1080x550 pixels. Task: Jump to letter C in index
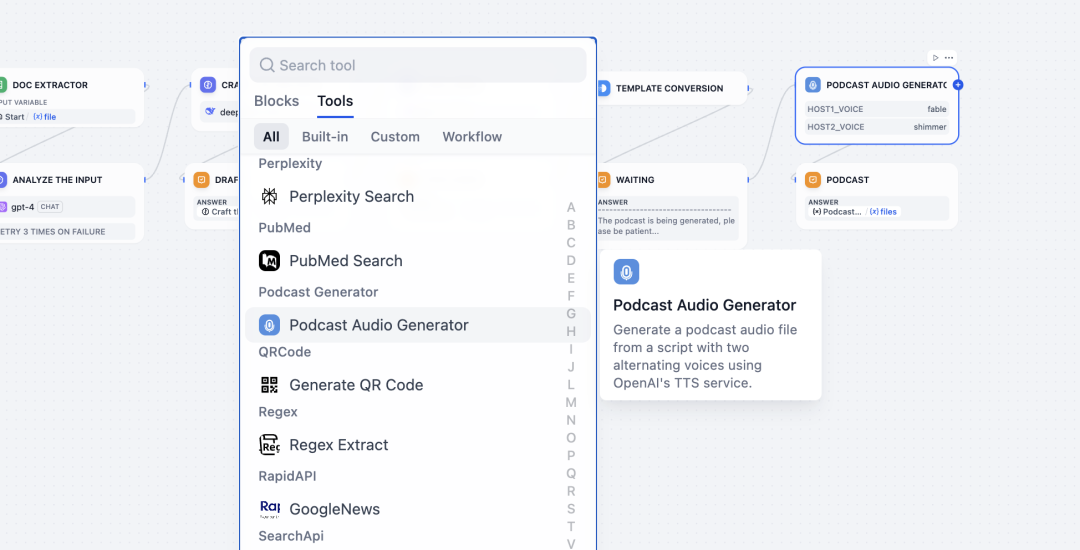click(x=571, y=243)
